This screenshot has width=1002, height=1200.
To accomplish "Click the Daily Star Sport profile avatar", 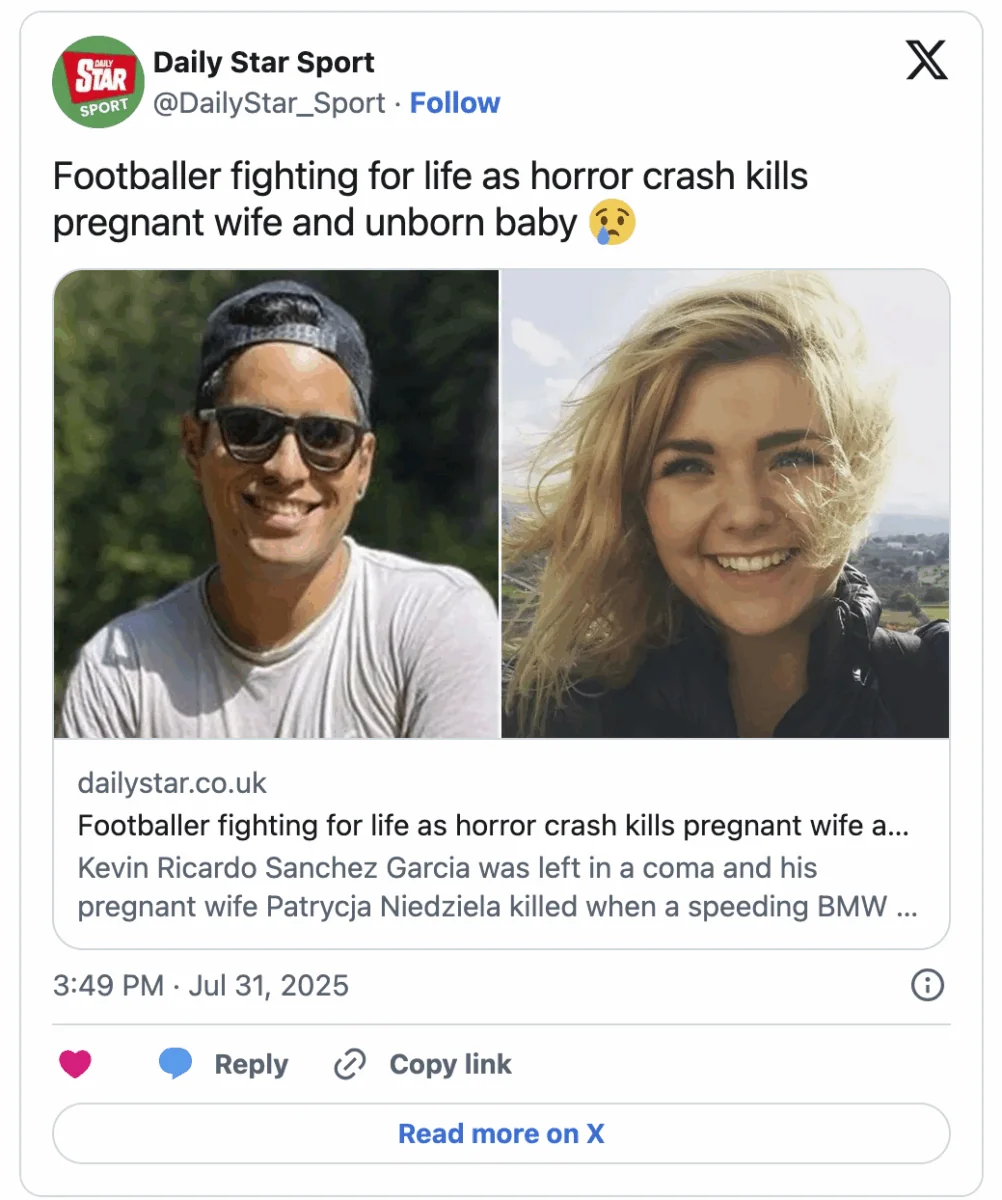I will click(x=98, y=82).
